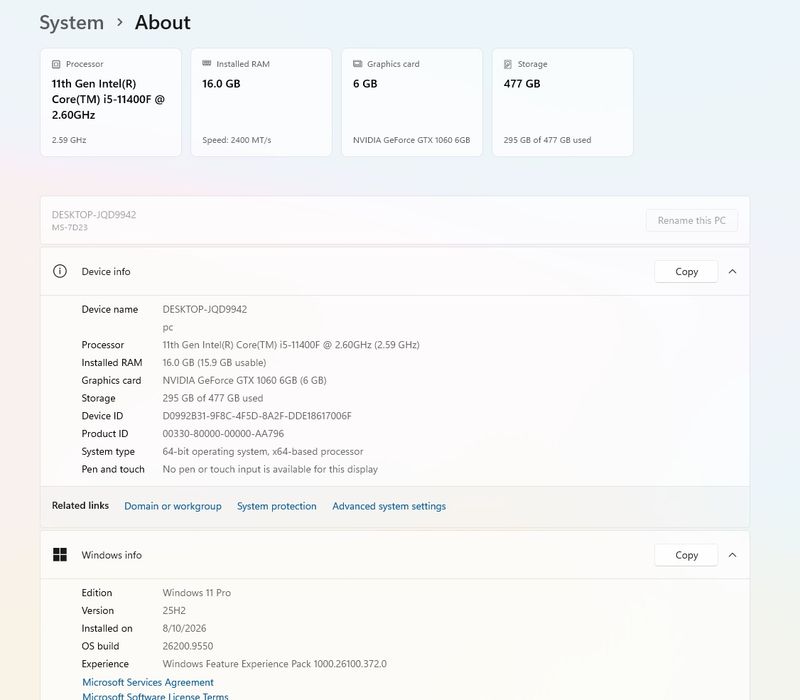Click the MS-7D23 model text

[x=70, y=228]
